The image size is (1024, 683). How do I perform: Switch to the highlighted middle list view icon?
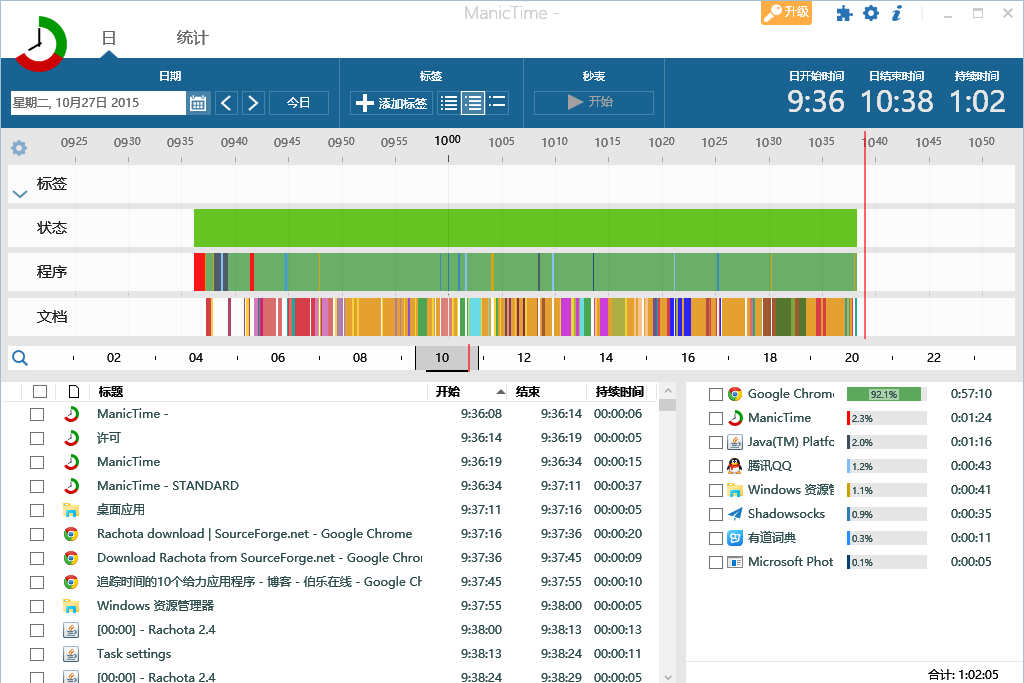tap(473, 103)
